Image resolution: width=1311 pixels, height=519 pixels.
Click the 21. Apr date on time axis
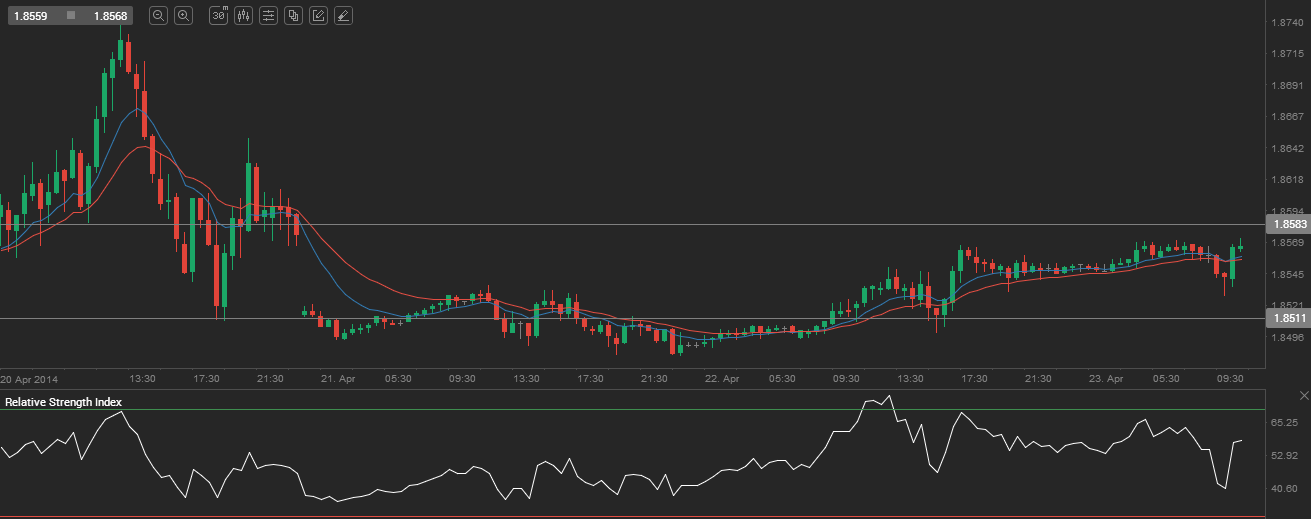(x=339, y=379)
